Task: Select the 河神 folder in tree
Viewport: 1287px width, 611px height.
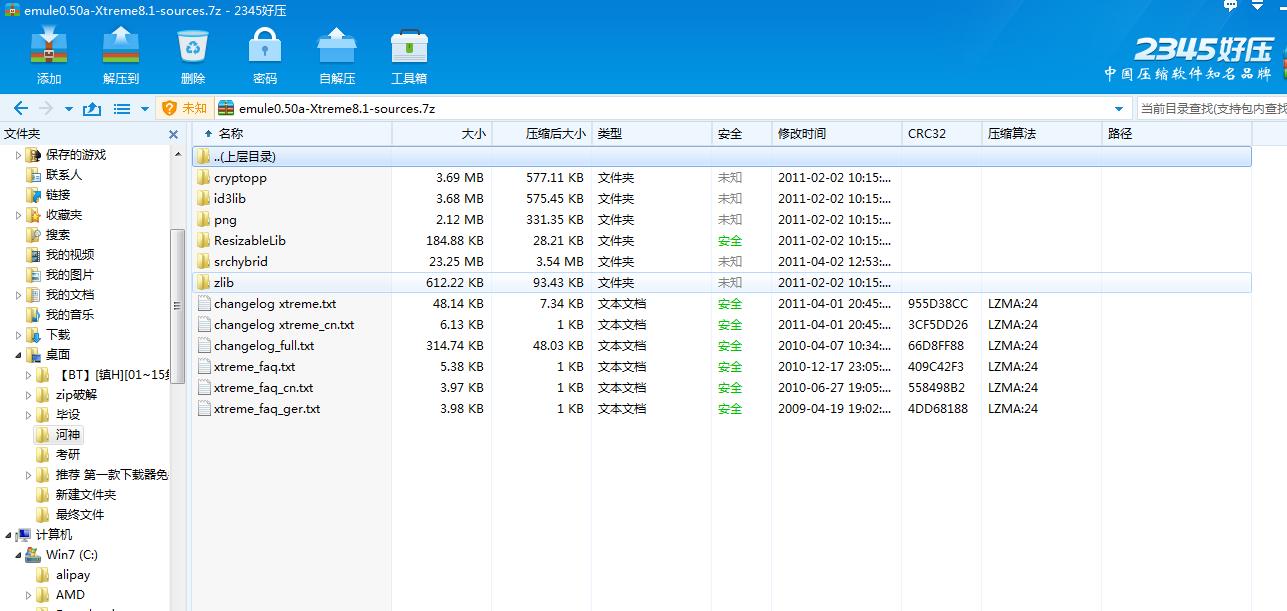Action: coord(68,435)
